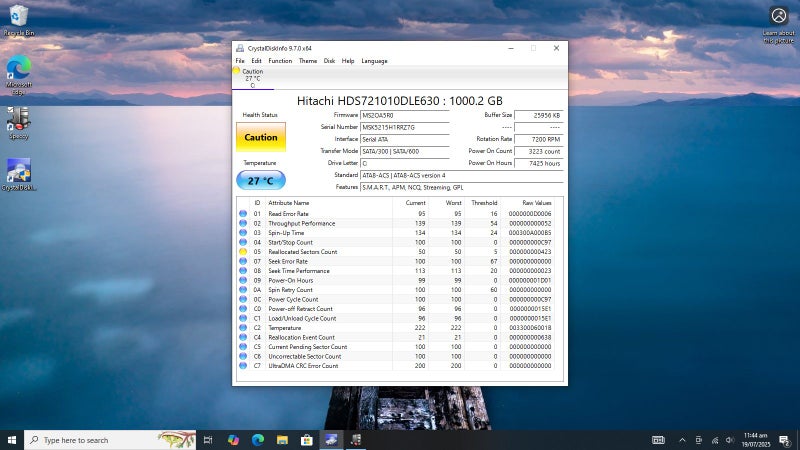Launch Copilot from the taskbar

pyautogui.click(x=233, y=440)
